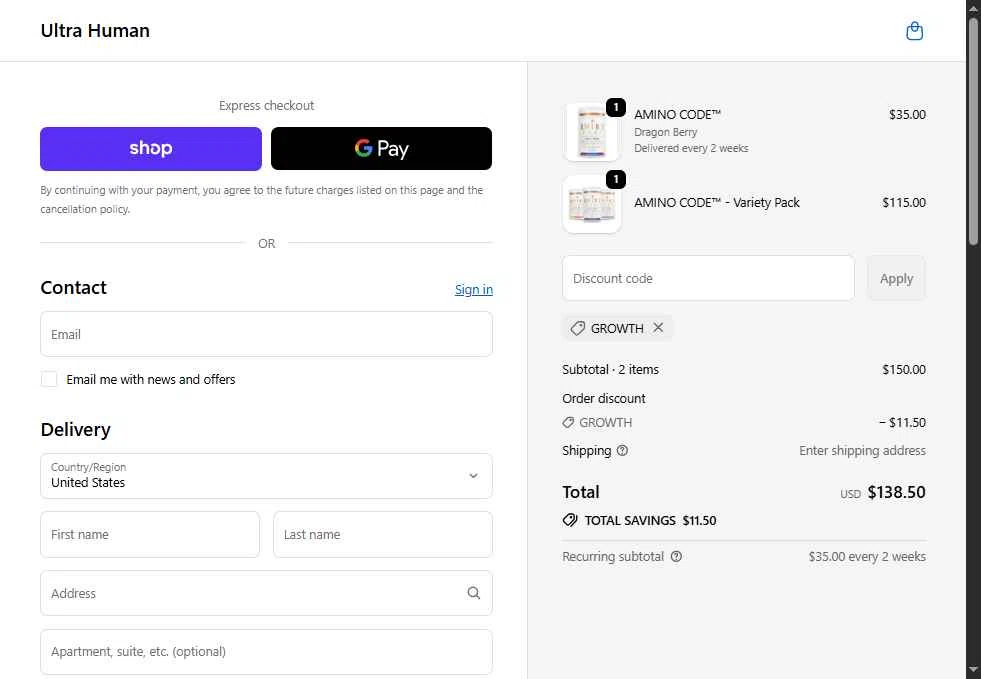
Task: Focus the Discount code field
Action: (x=708, y=278)
